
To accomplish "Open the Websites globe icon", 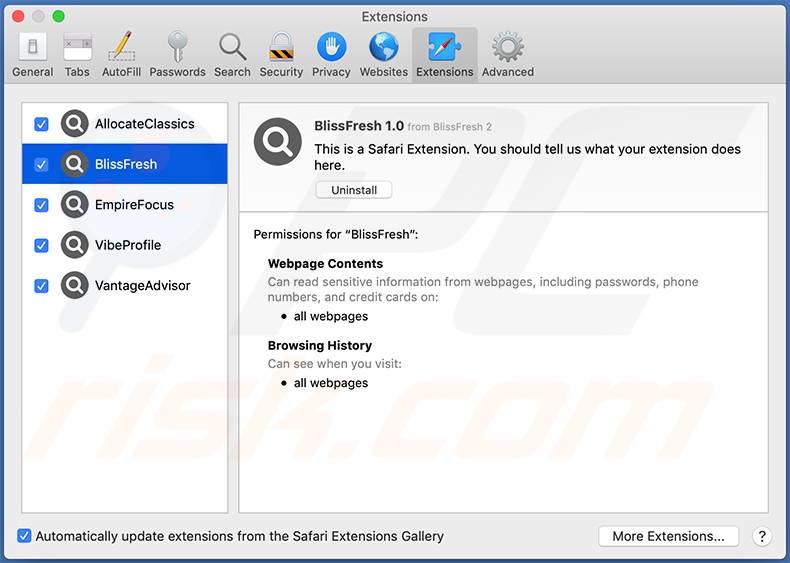I will [x=383, y=47].
